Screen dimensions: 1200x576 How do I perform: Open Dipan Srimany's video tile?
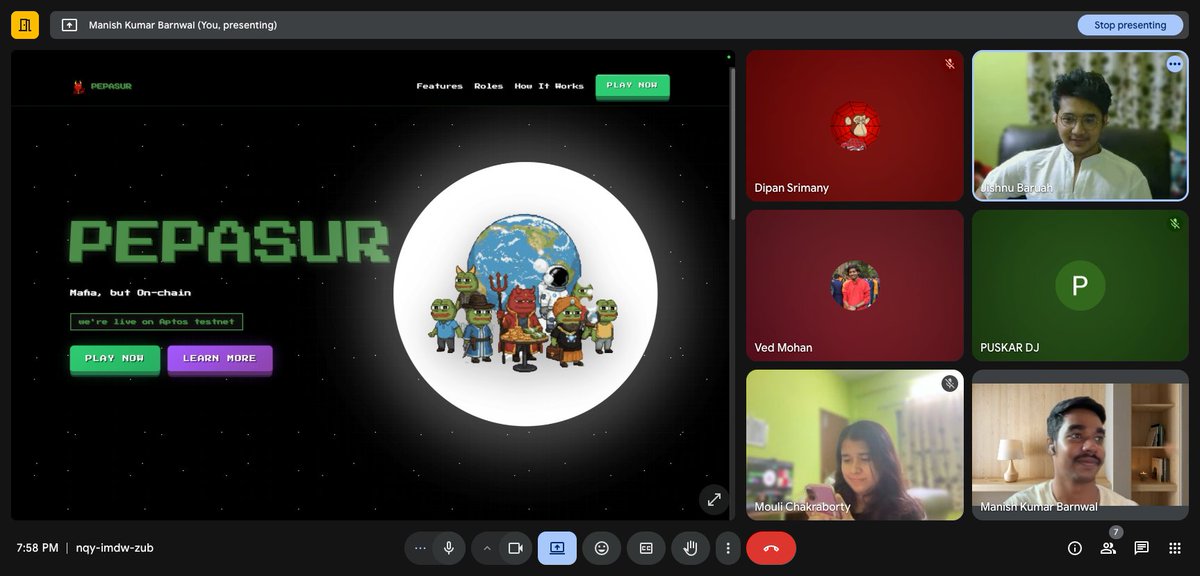[x=855, y=126]
